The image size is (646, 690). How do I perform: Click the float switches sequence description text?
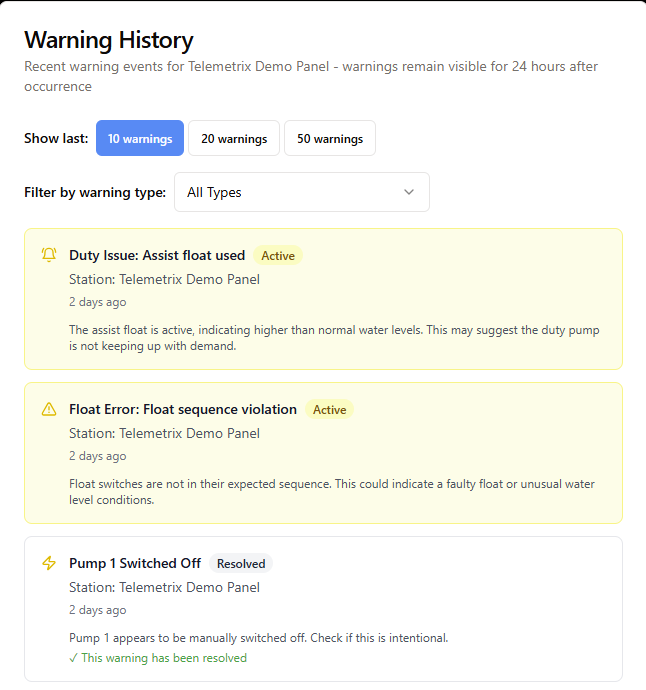coord(332,492)
